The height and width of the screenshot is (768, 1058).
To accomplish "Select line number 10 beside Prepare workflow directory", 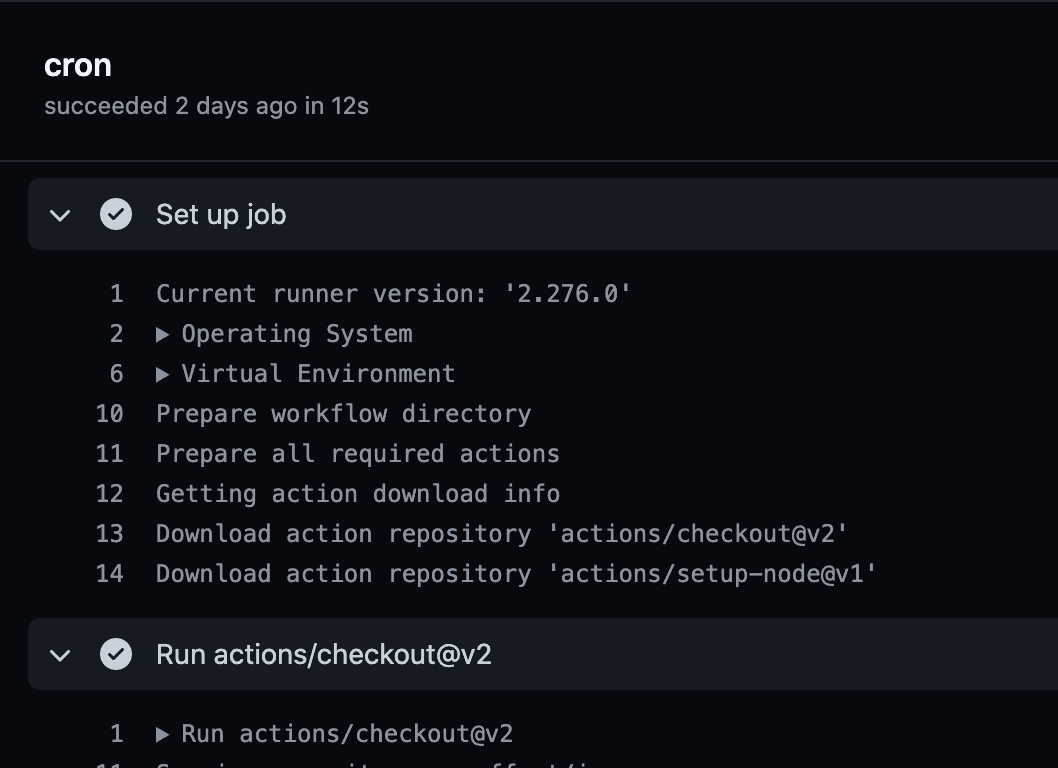I will (116, 413).
